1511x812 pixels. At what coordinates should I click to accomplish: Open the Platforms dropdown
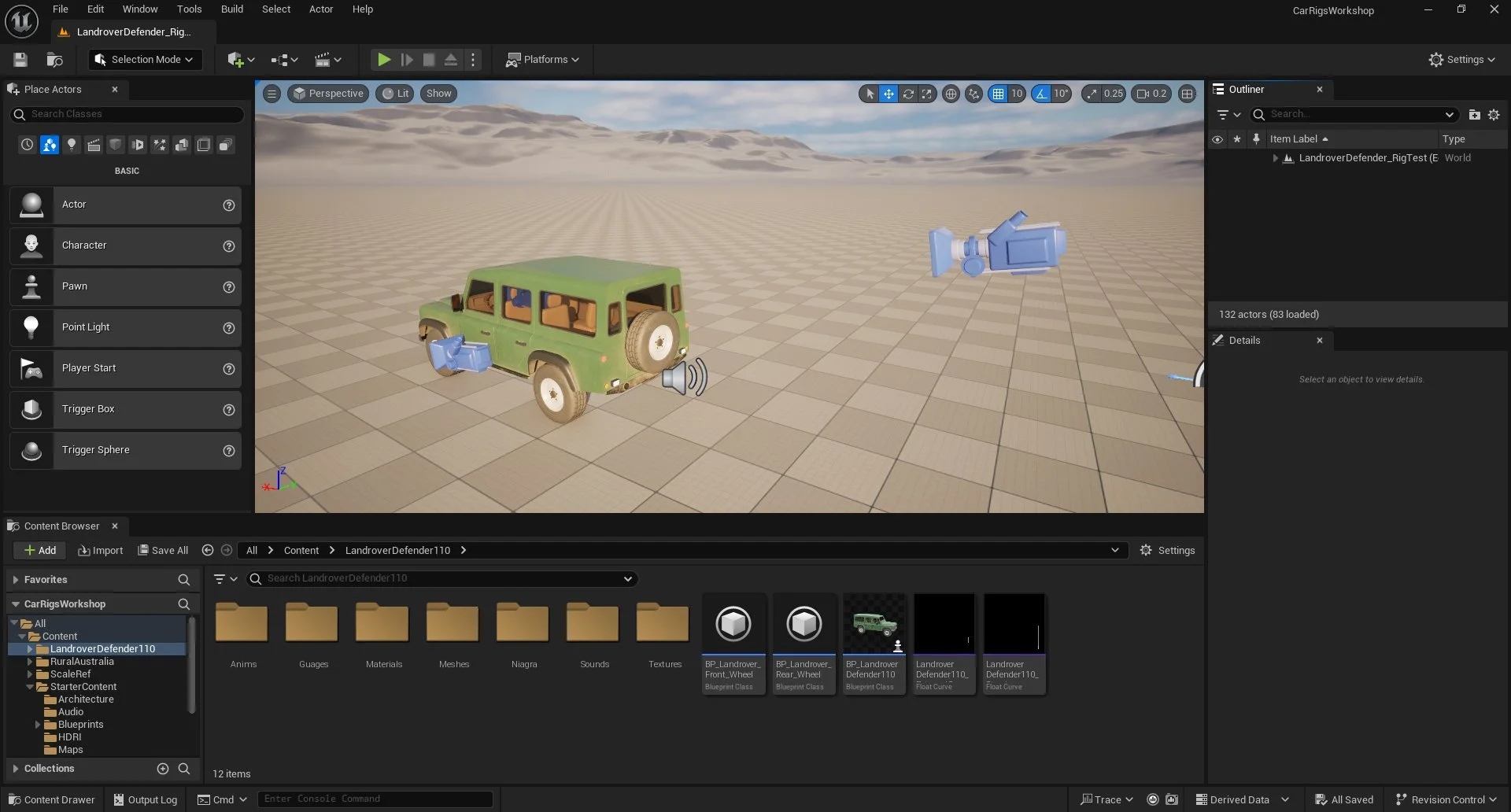(x=542, y=60)
